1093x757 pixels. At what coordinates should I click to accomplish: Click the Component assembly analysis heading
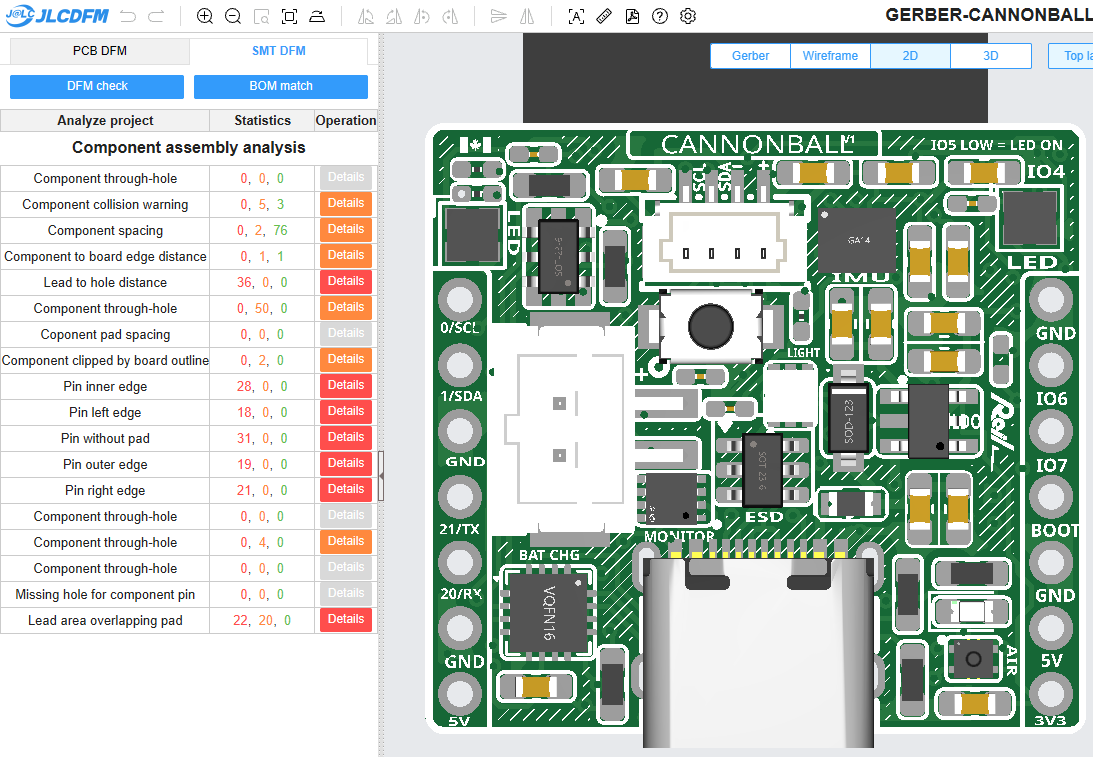pyautogui.click(x=189, y=148)
